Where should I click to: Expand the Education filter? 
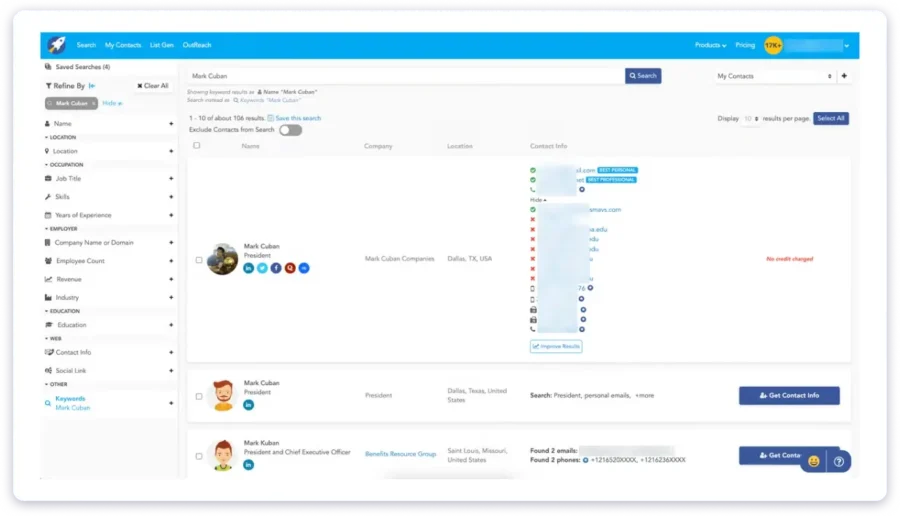[x=171, y=325]
